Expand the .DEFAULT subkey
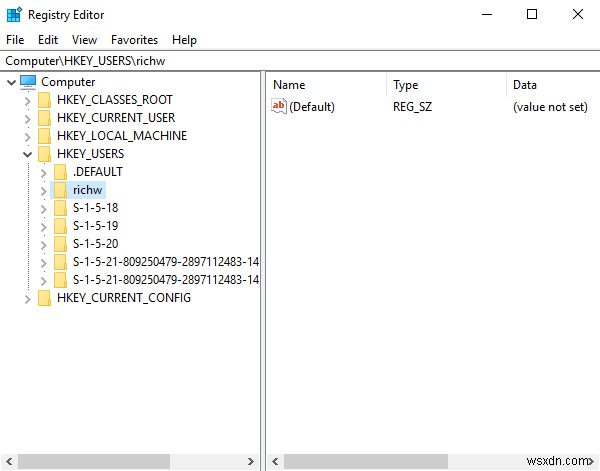The height and width of the screenshot is (471, 600). [x=44, y=173]
